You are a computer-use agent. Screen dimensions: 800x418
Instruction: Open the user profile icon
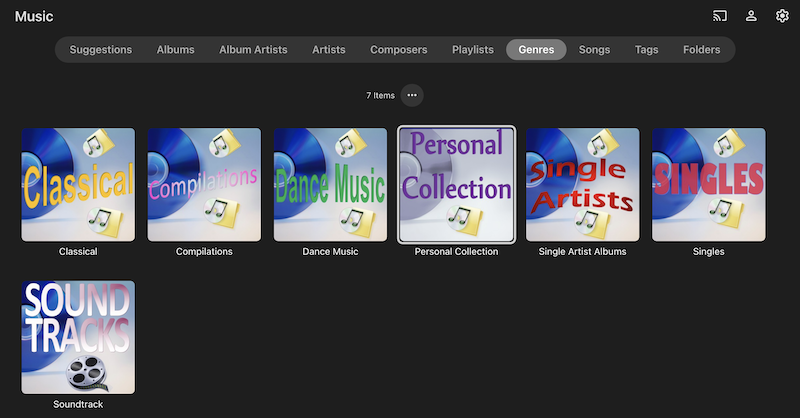pyautogui.click(x=751, y=16)
